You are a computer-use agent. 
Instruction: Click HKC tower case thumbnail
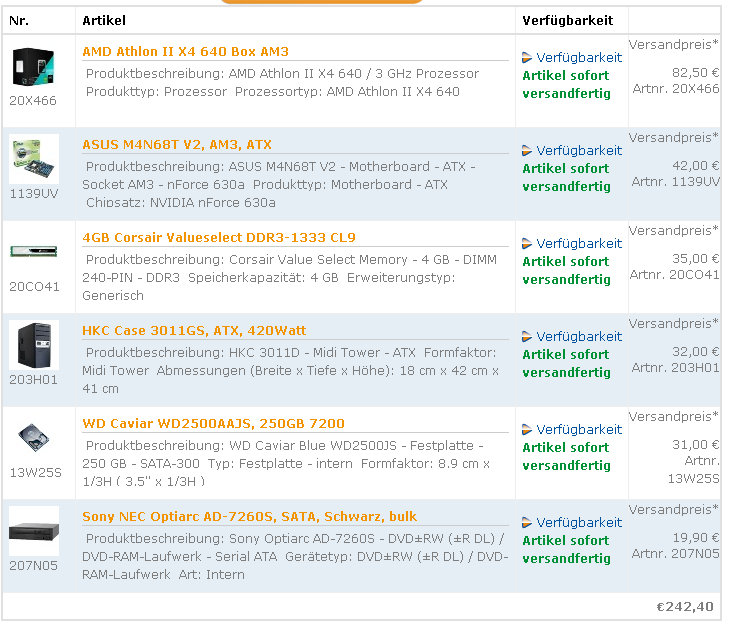click(34, 345)
